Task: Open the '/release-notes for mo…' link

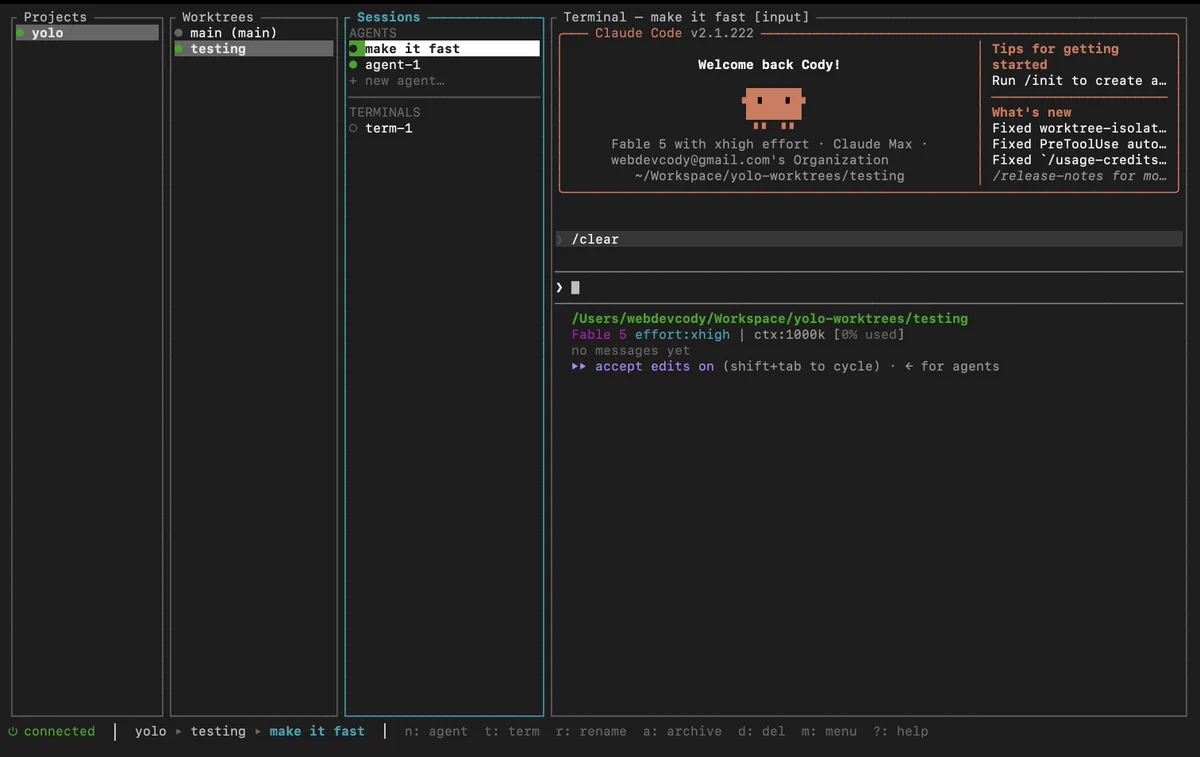Action: click(x=1079, y=176)
